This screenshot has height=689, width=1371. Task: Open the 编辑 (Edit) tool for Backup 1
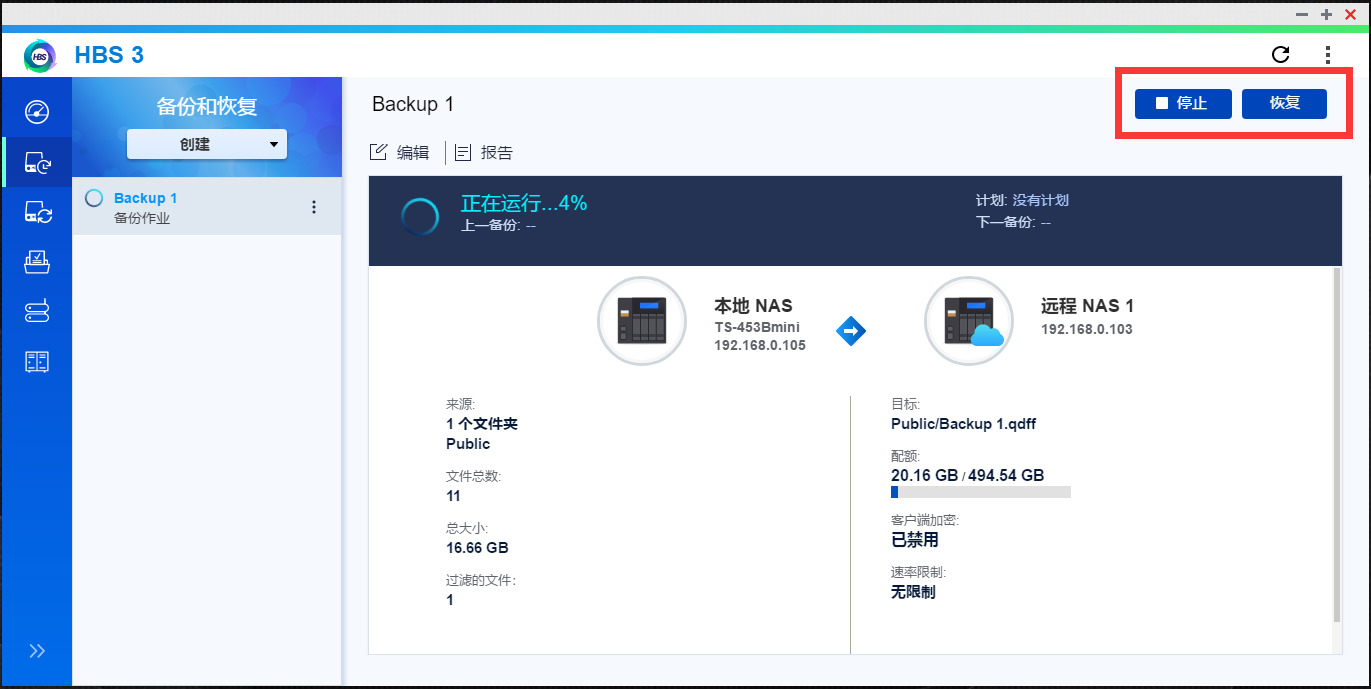[x=400, y=152]
